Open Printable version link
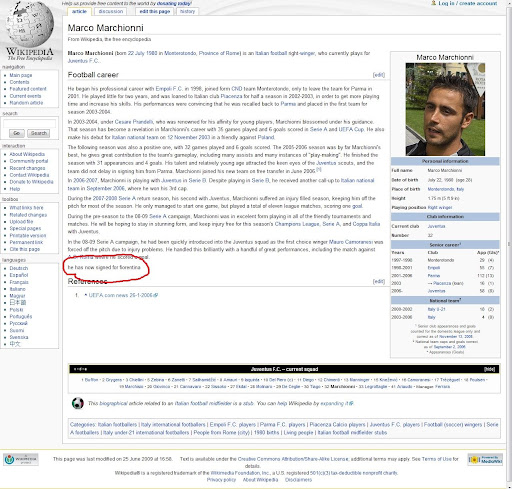 click(28, 236)
